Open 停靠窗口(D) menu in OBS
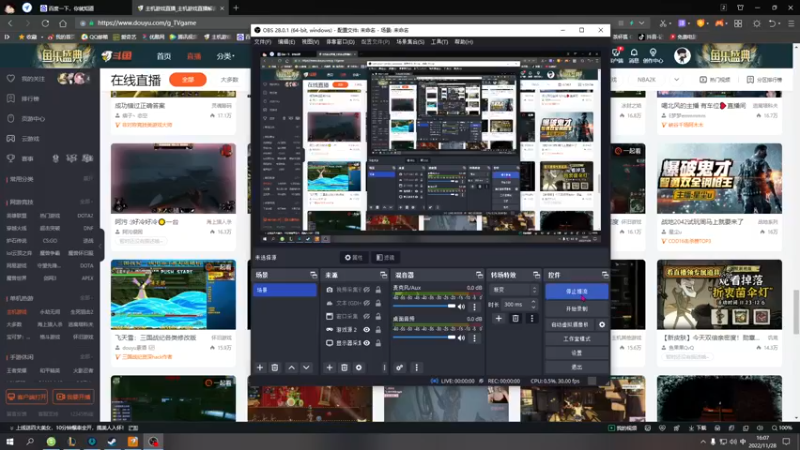The width and height of the screenshot is (800, 450). (x=340, y=42)
